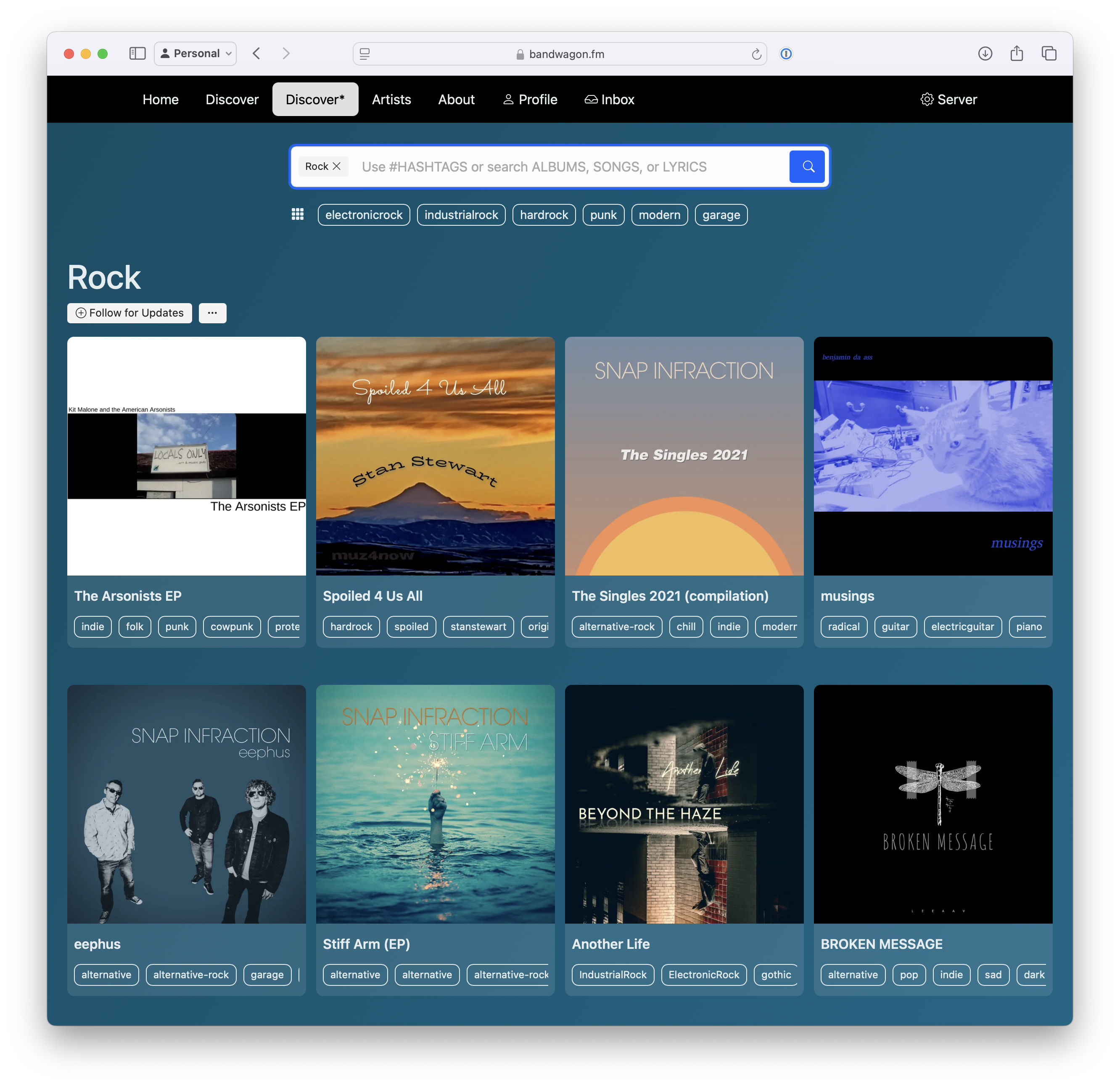Open the three-dots more options button
Viewport: 1120px width, 1088px height.
[213, 313]
